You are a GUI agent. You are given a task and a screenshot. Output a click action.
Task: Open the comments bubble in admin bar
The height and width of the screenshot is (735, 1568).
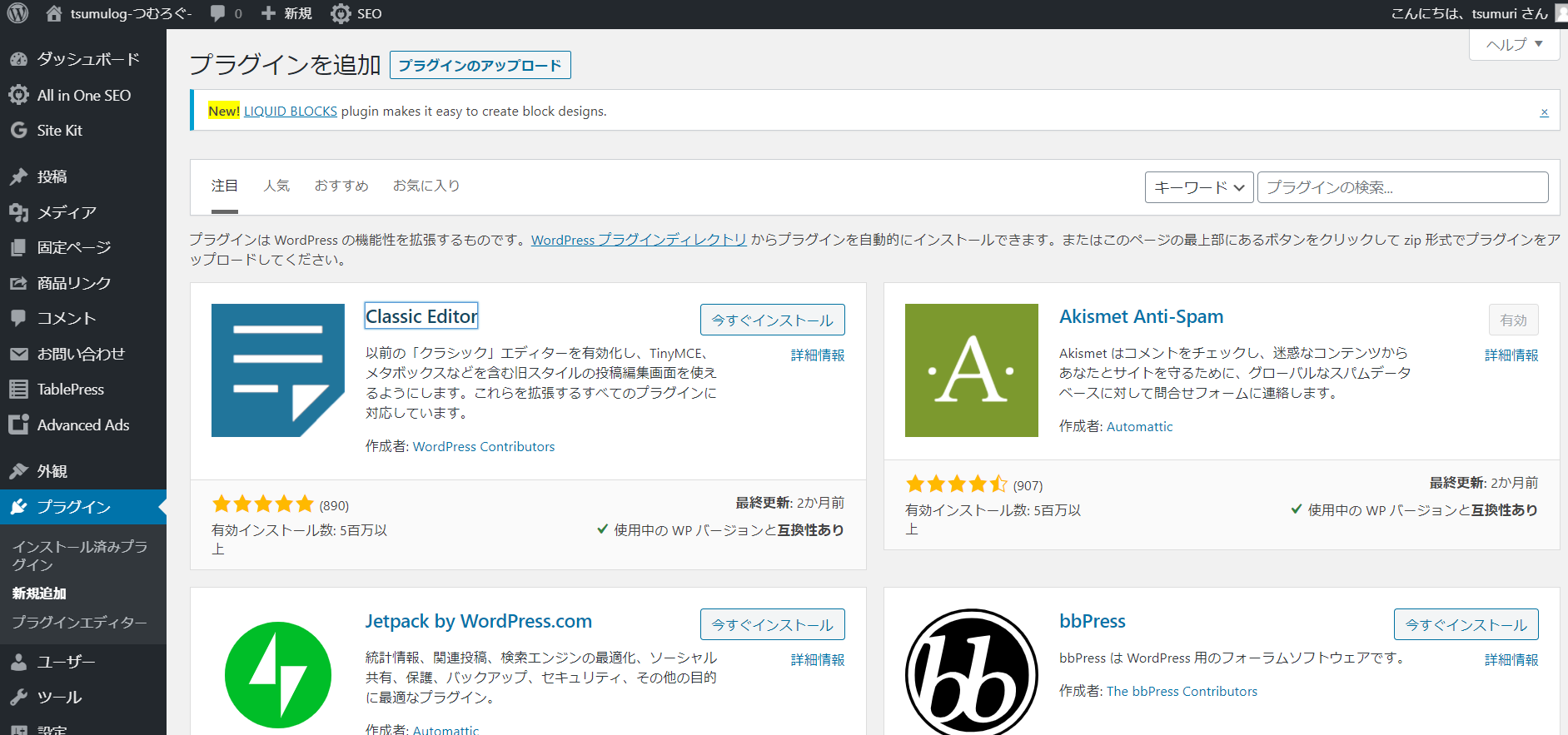click(x=218, y=13)
